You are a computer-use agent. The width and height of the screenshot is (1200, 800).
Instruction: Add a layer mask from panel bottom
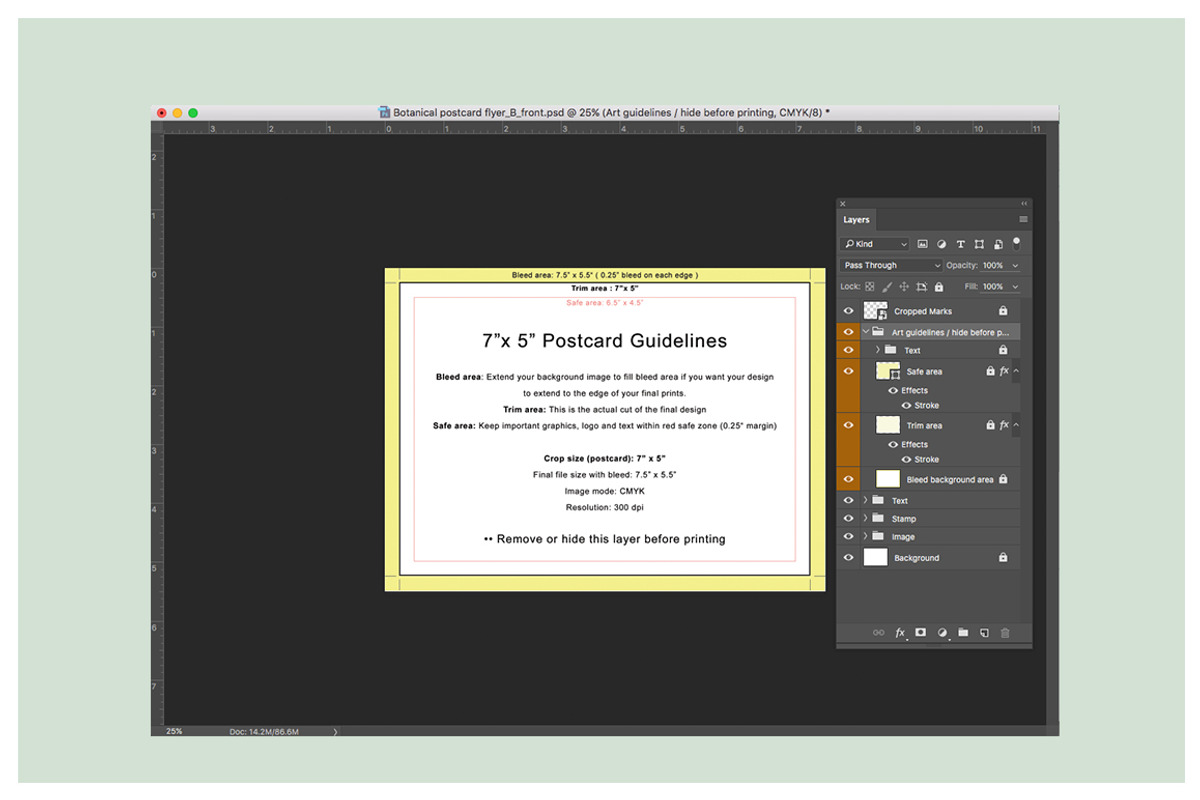[x=920, y=632]
